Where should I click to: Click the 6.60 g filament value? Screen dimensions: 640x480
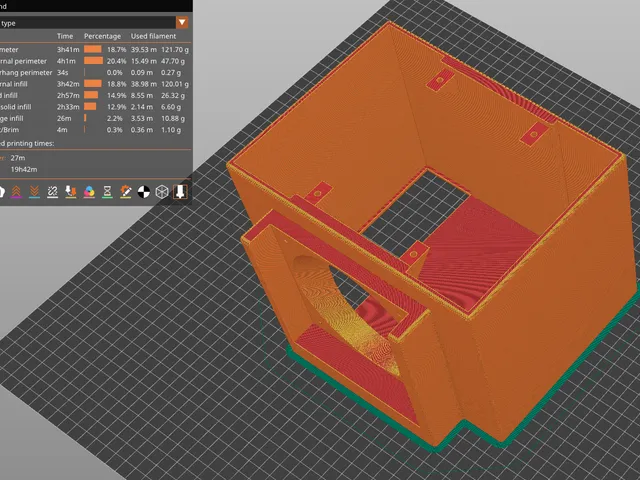[x=171, y=107]
